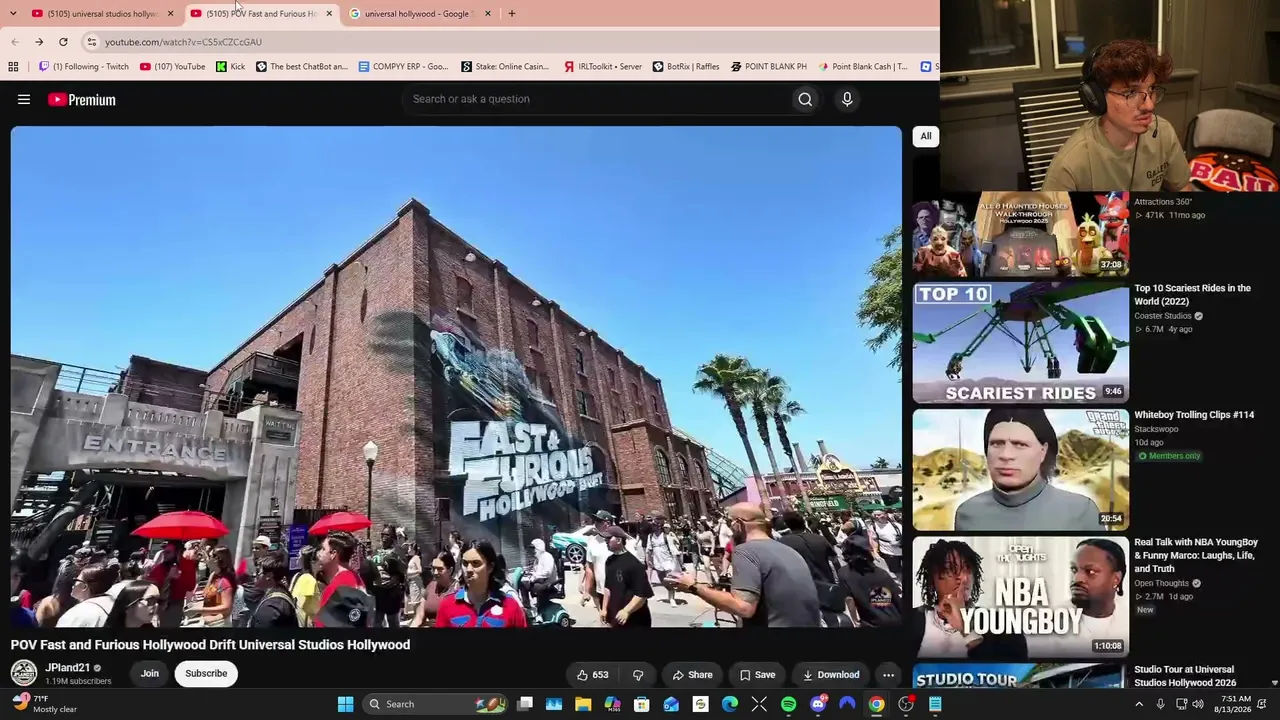Open the Following - Twitch bookmark

pos(83,67)
